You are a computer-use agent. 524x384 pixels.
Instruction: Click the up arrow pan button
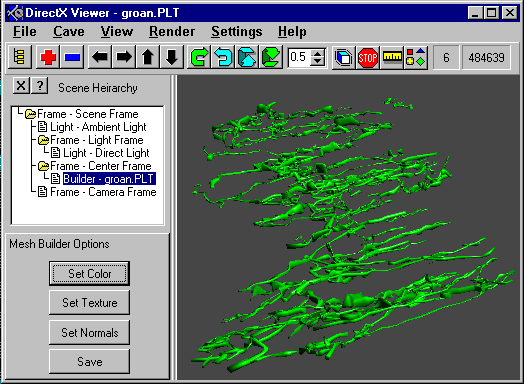pos(148,57)
